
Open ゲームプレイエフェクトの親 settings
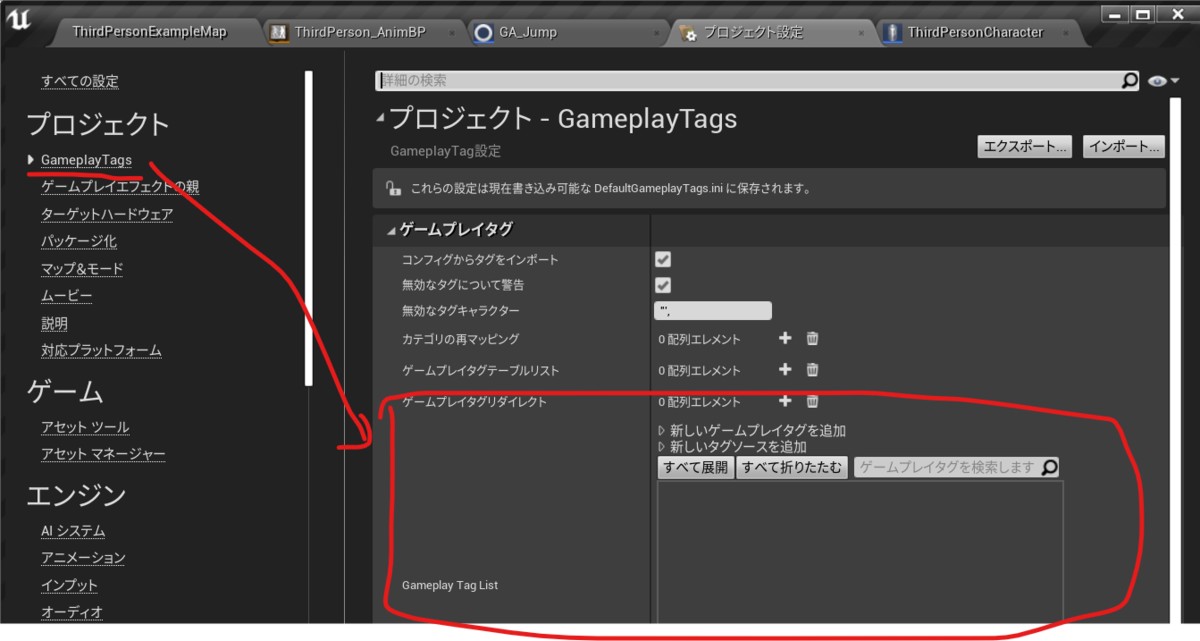coord(120,187)
